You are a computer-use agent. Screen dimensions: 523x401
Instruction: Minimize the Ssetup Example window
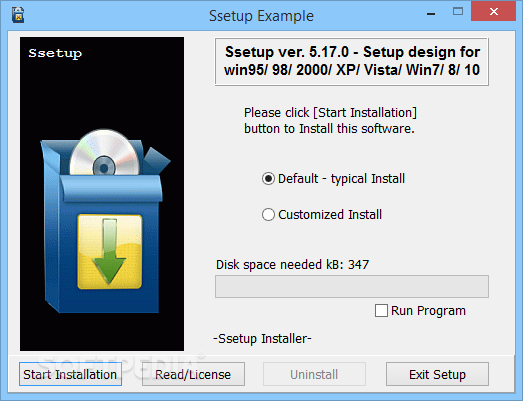pos(431,13)
